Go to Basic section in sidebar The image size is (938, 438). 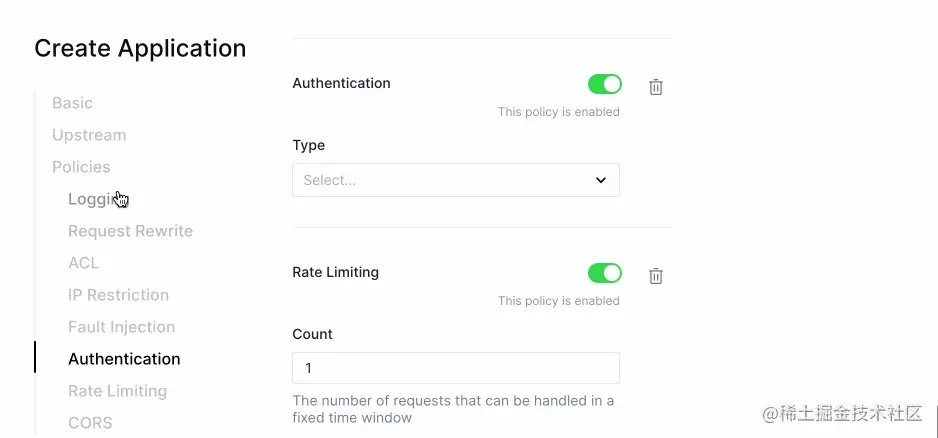72,103
